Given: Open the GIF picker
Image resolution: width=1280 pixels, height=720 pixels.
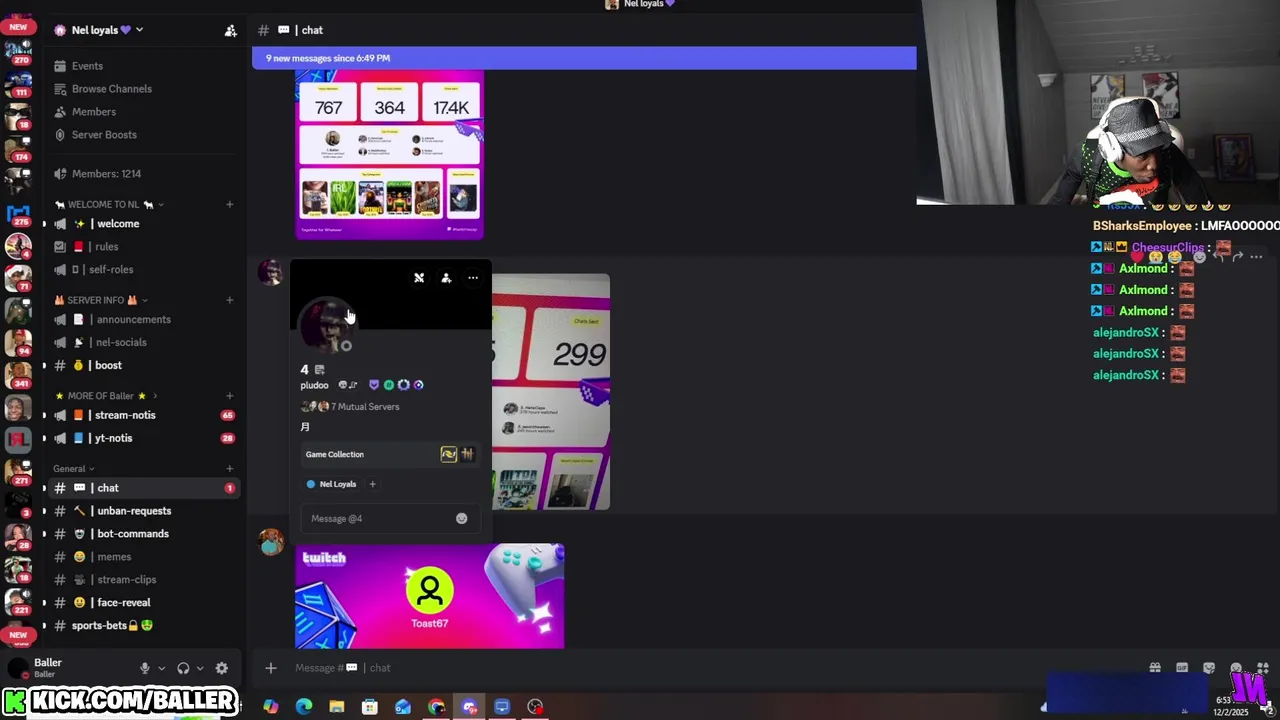Looking at the screenshot, I should (x=1182, y=668).
